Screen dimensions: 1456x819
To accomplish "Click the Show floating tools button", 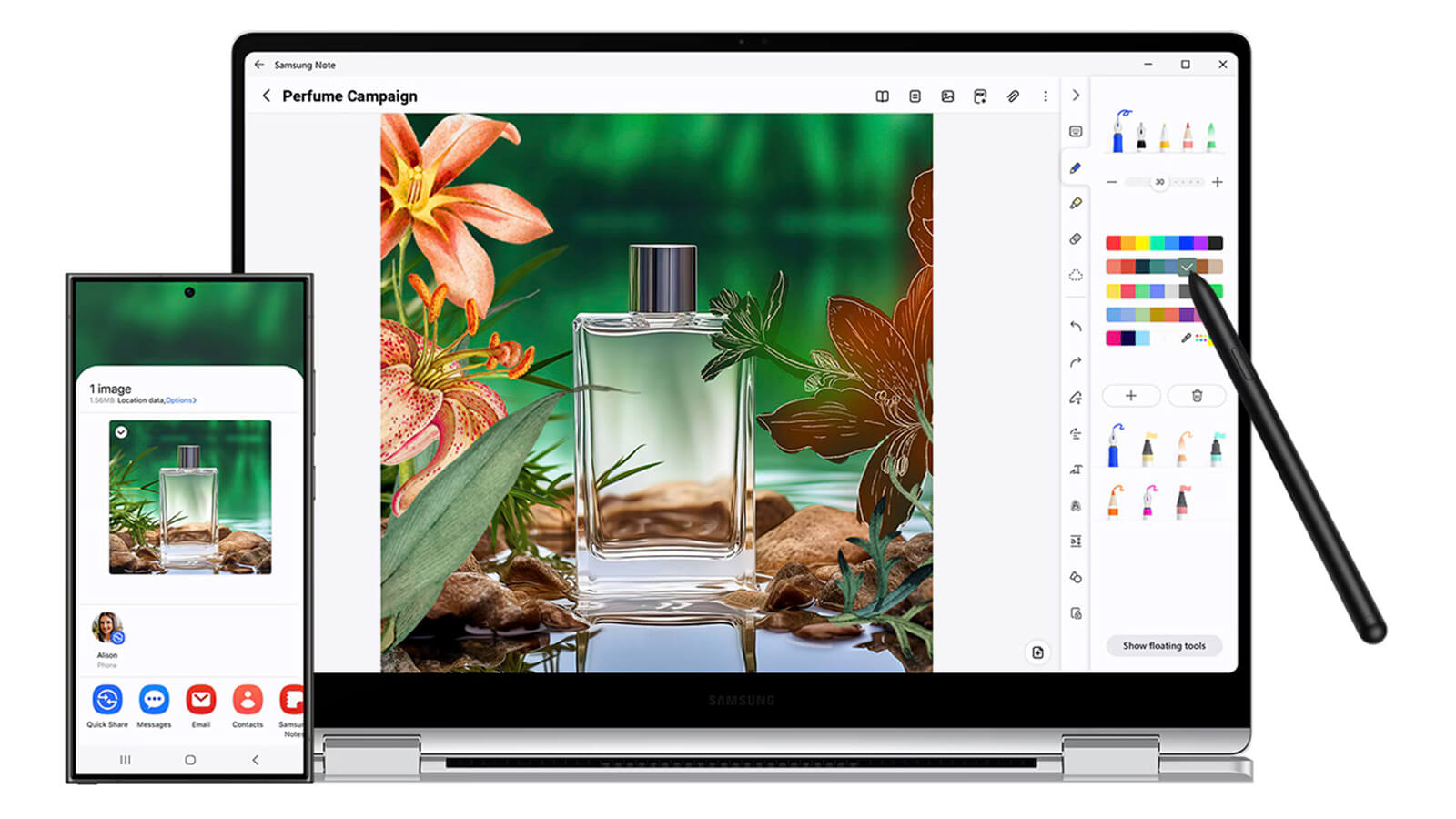I will (1163, 646).
